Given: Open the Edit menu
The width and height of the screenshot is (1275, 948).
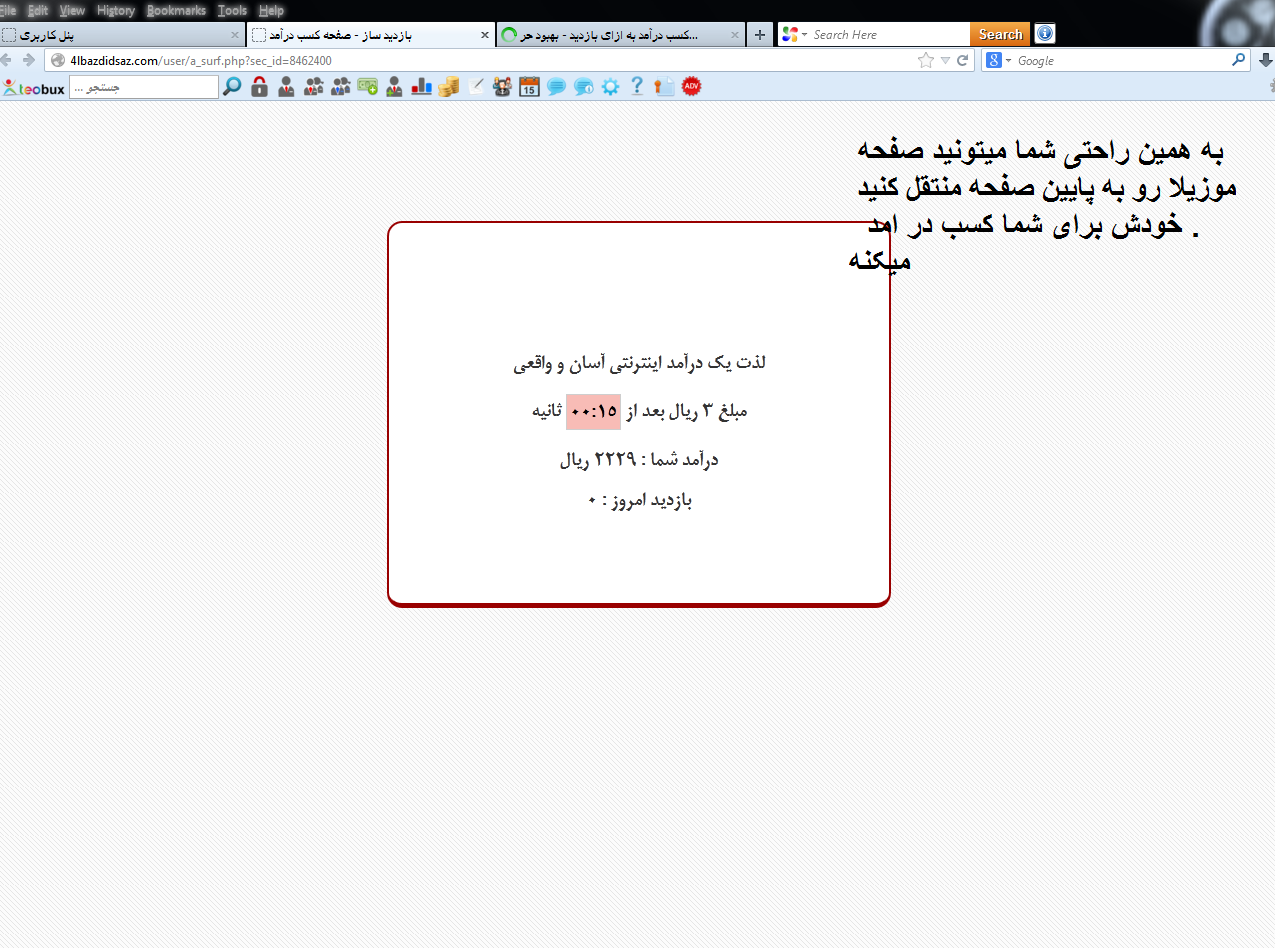Looking at the screenshot, I should click(38, 10).
